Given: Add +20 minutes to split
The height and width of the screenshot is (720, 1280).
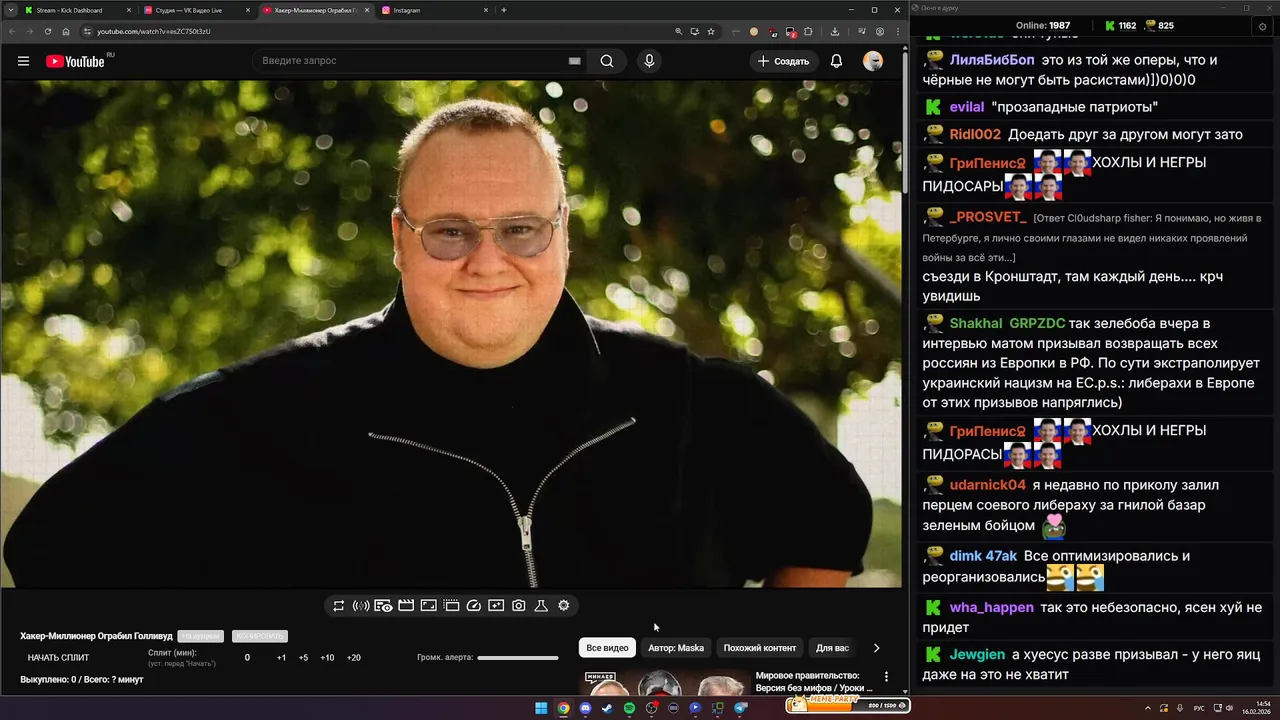Looking at the screenshot, I should click(x=353, y=658).
